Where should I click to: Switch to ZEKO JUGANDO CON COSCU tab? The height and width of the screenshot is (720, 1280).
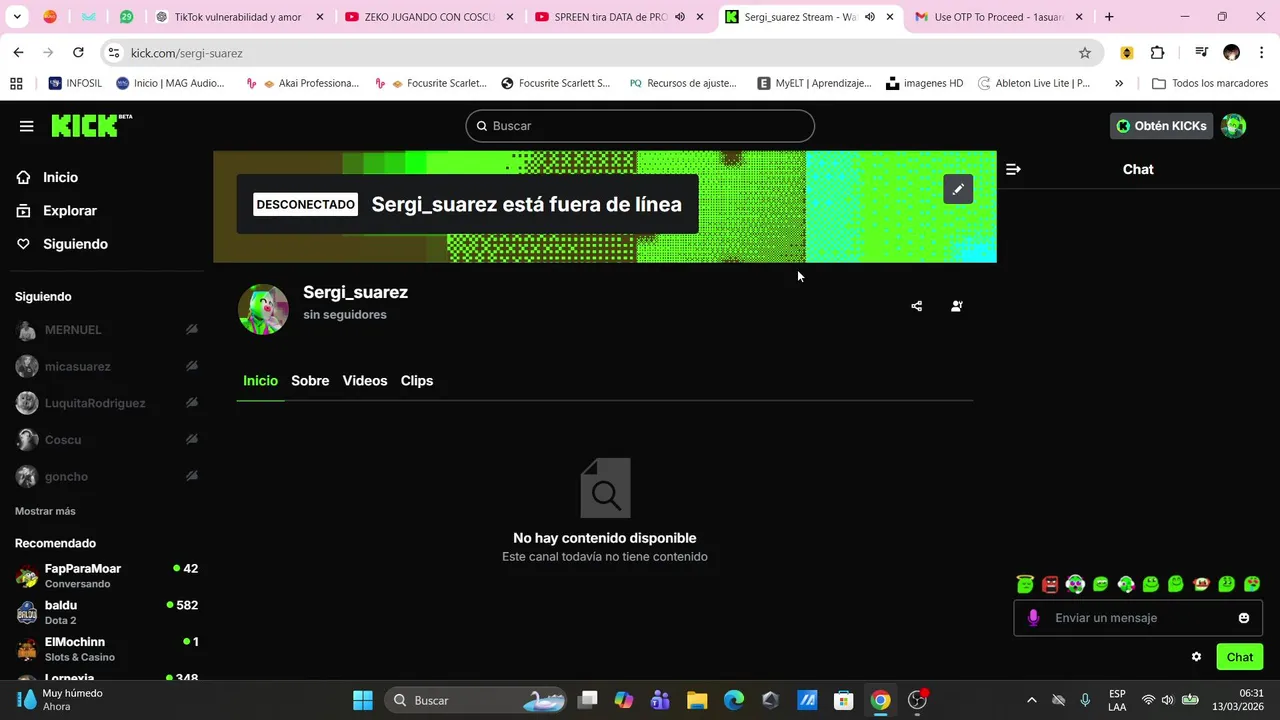coord(429,17)
